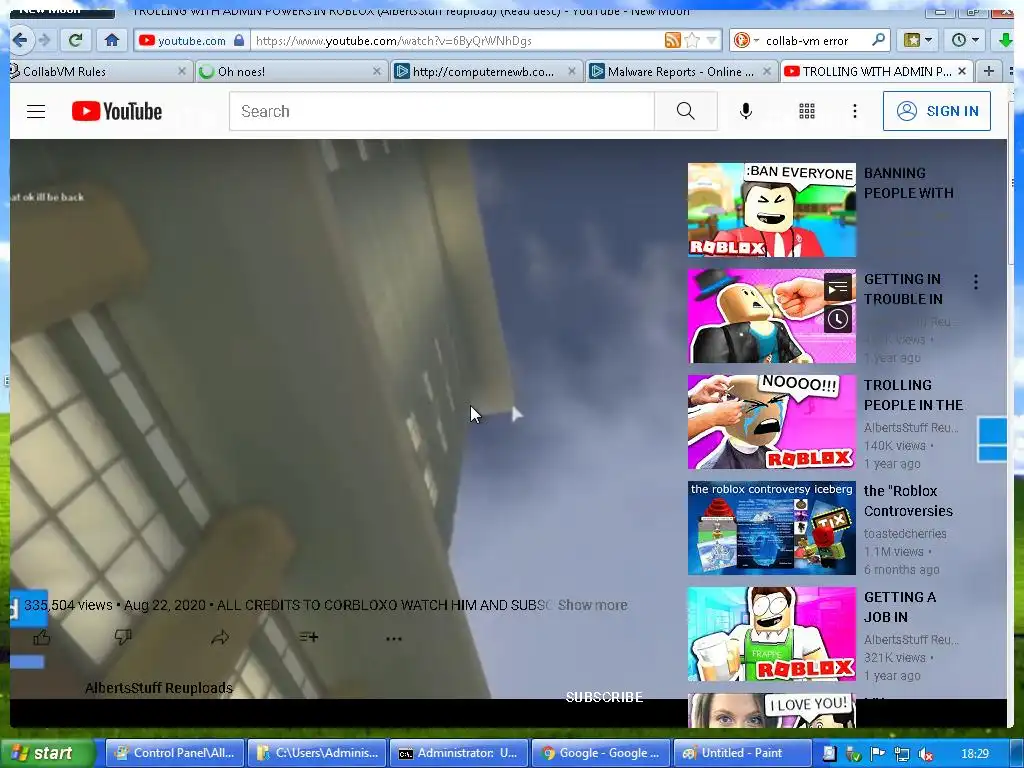Close the CollabVM Rules tab

pos(182,71)
